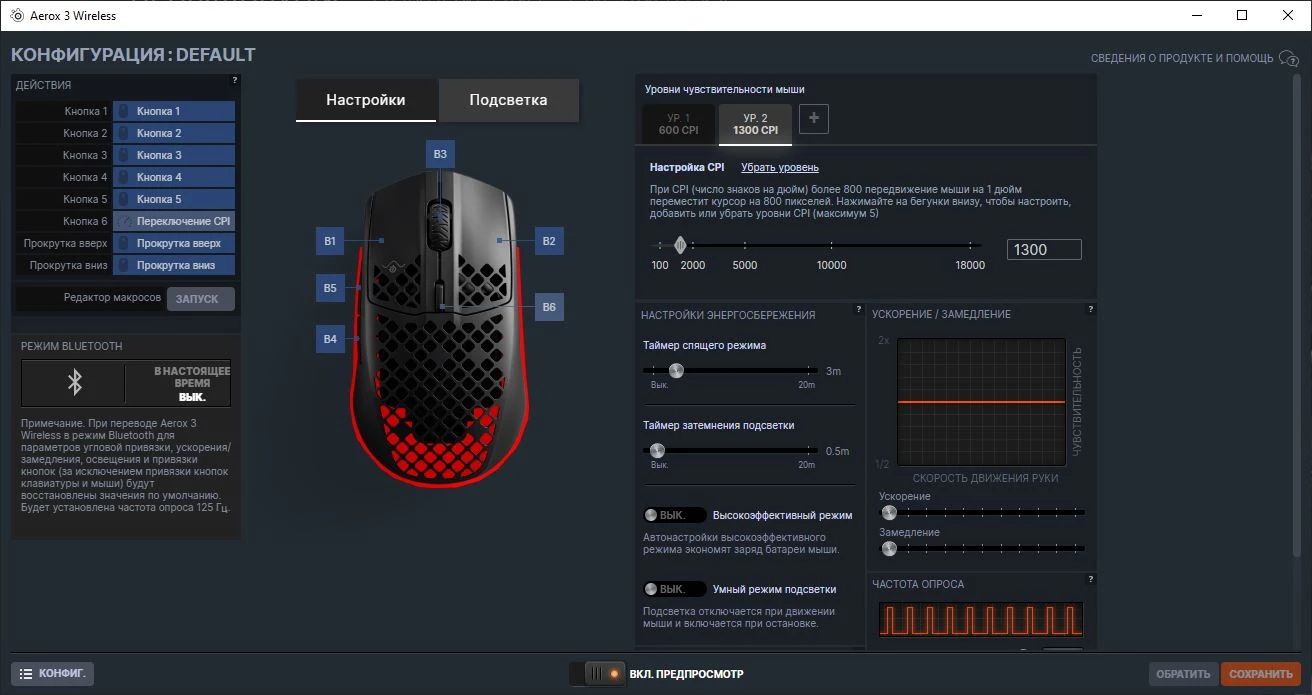Open the Кнопка 1 action dropdown
The image size is (1312, 695).
click(174, 111)
